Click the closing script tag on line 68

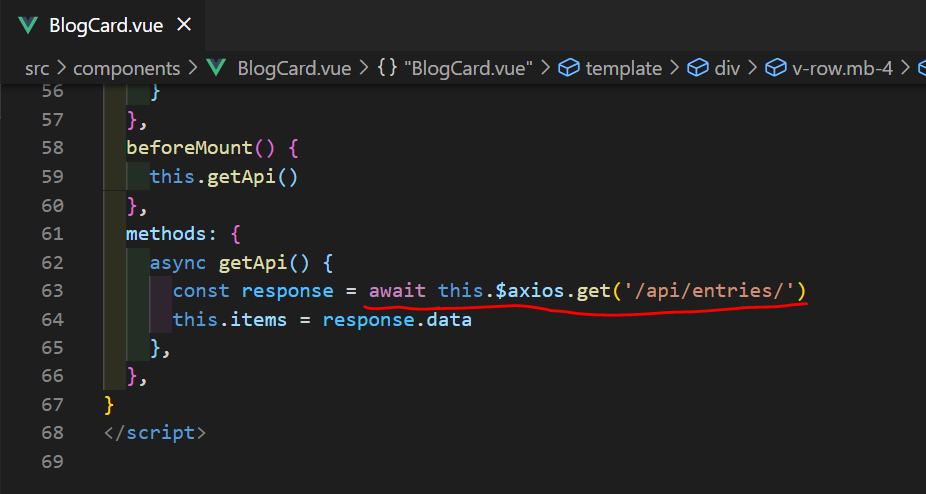click(x=155, y=433)
